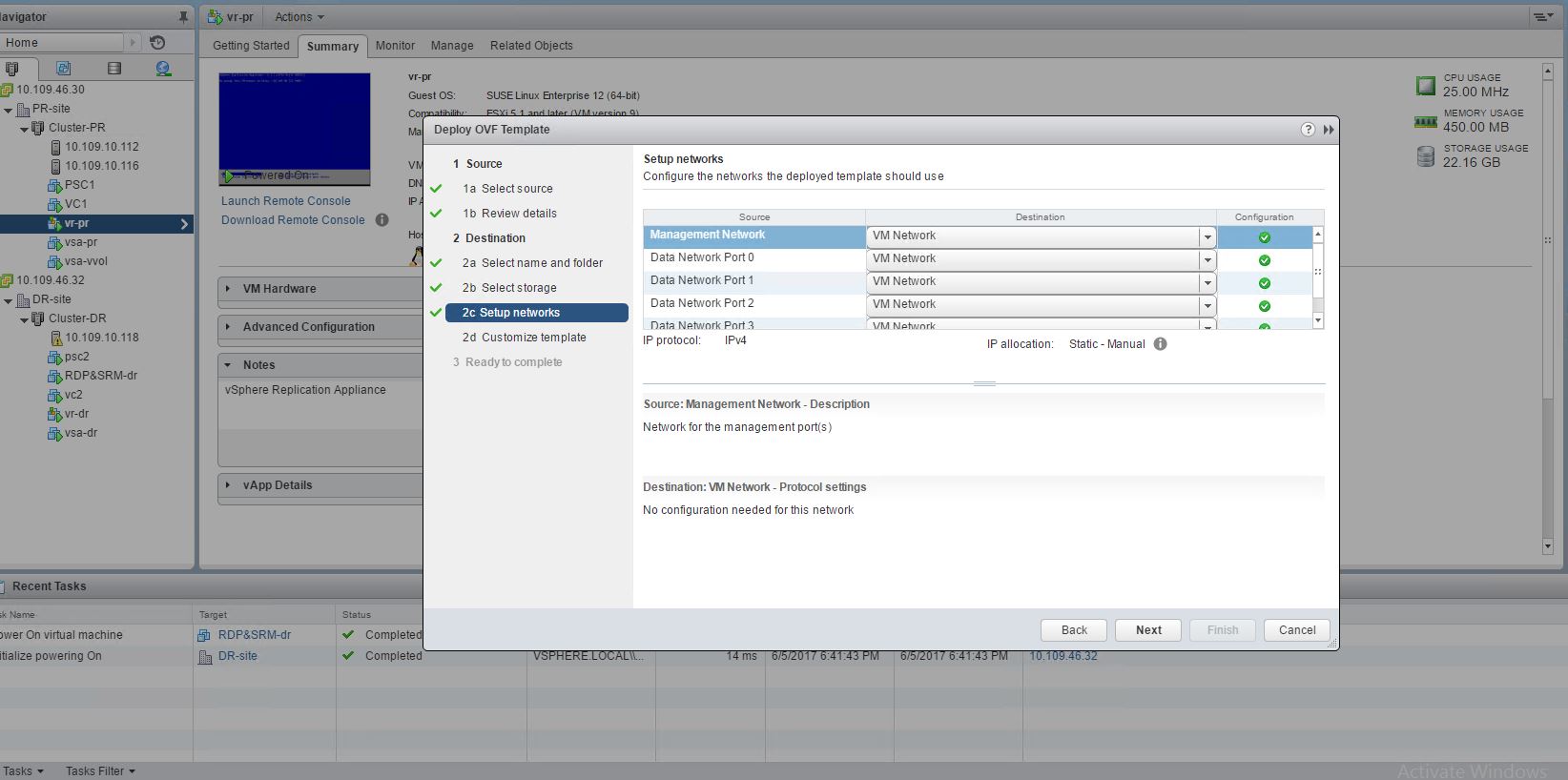Expand the VM Hardware section
Image resolution: width=1568 pixels, height=780 pixels.
click(x=228, y=288)
